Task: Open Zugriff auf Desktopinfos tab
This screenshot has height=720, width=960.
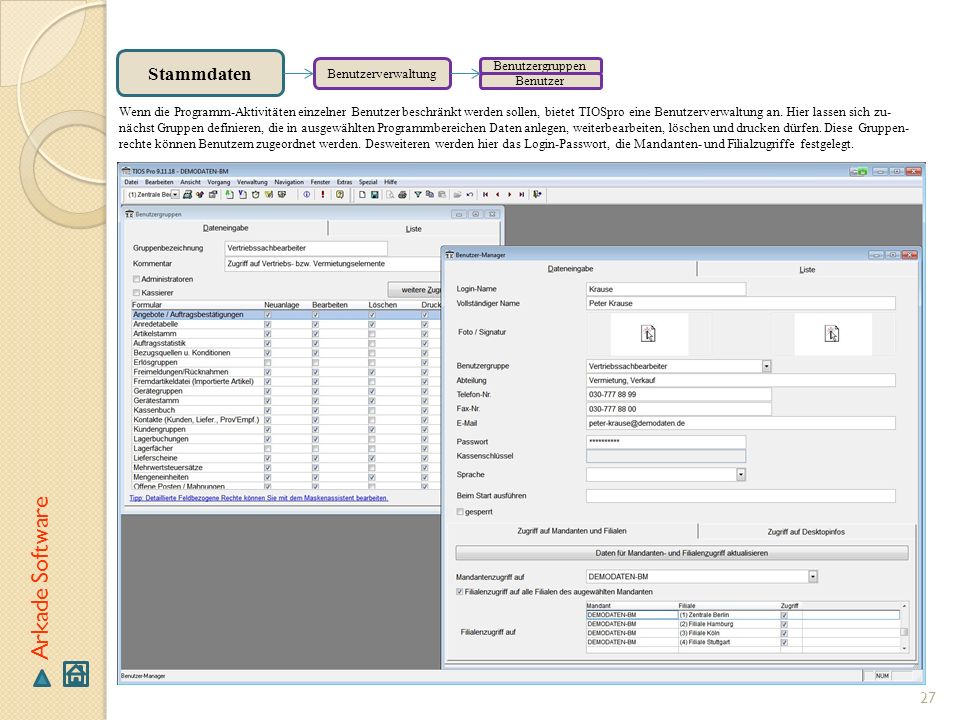Action: (x=806, y=532)
